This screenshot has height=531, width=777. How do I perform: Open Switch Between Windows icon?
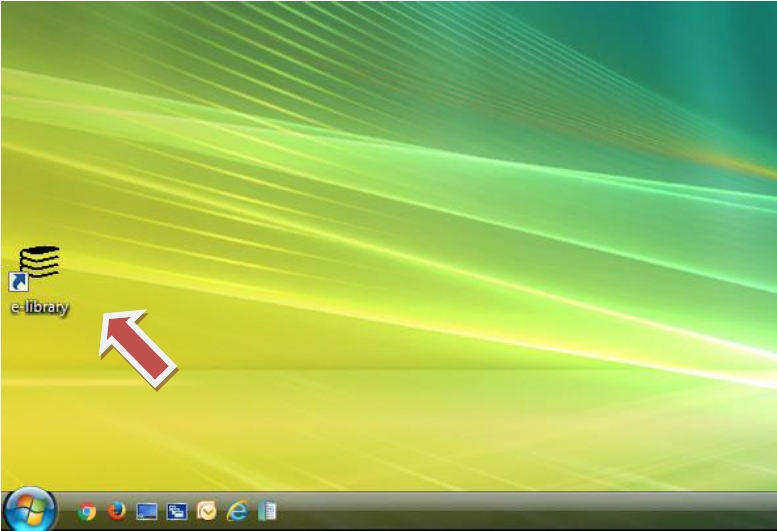(x=177, y=511)
